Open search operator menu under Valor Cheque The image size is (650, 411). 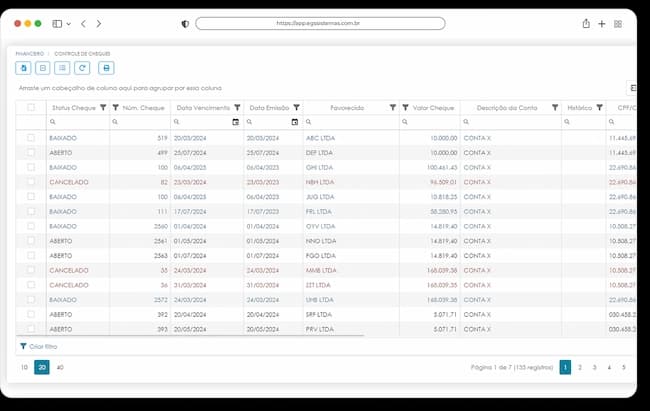(x=405, y=122)
